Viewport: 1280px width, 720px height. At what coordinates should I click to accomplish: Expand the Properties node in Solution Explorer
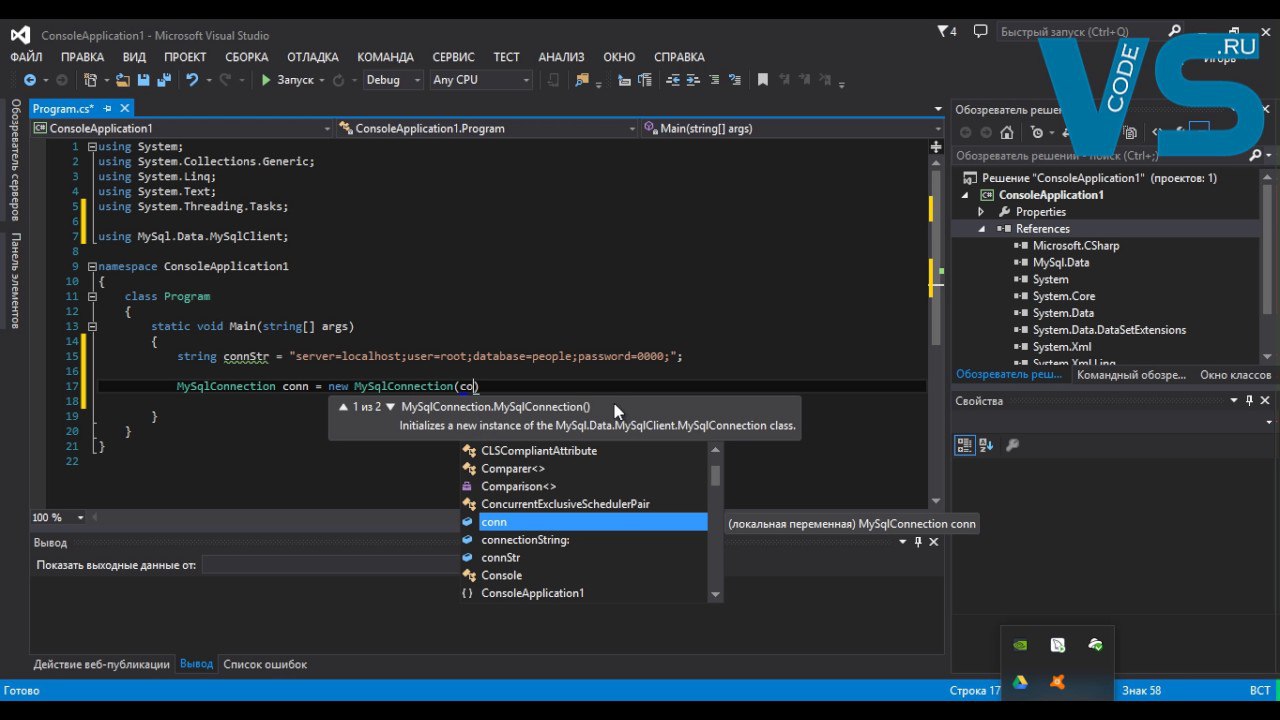981,212
